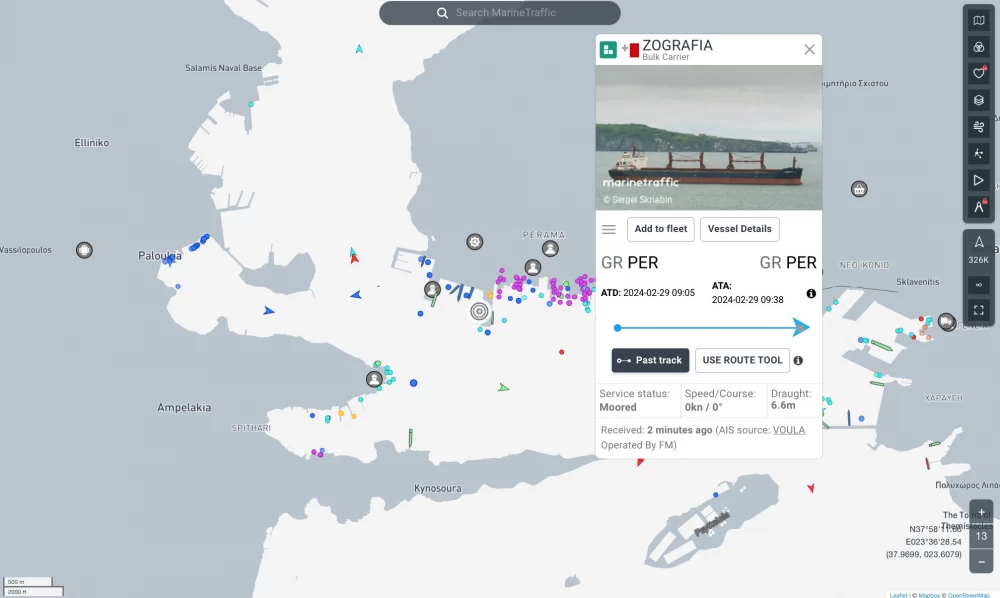Show the wind weather overlay icon
The image size is (1000, 598).
(x=978, y=127)
